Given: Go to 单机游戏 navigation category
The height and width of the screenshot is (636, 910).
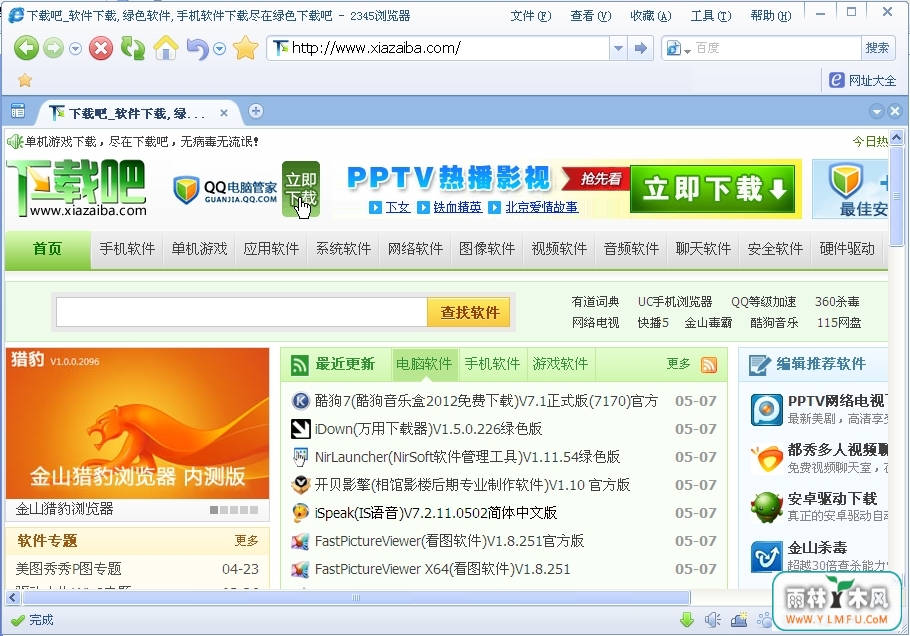Looking at the screenshot, I should 199,249.
